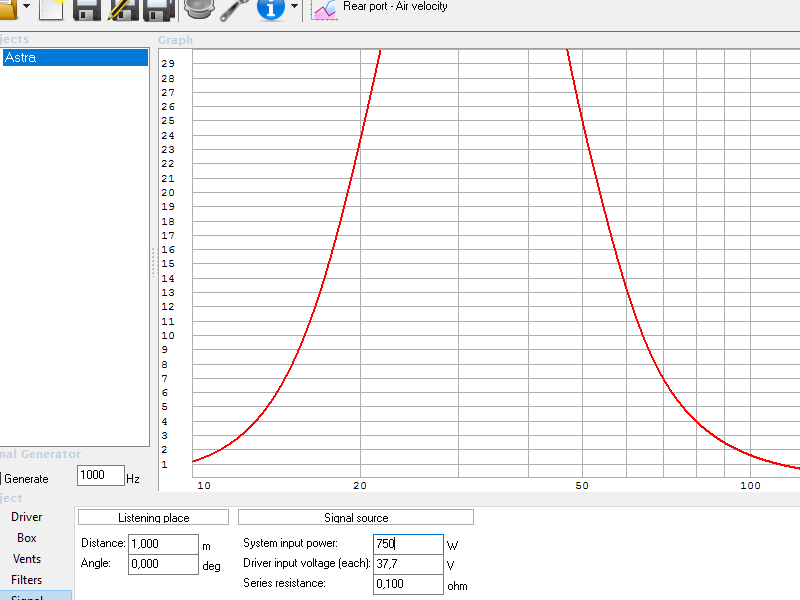Expand the dropdown arrow beside open folder
800x600 pixels.
click(x=25, y=7)
